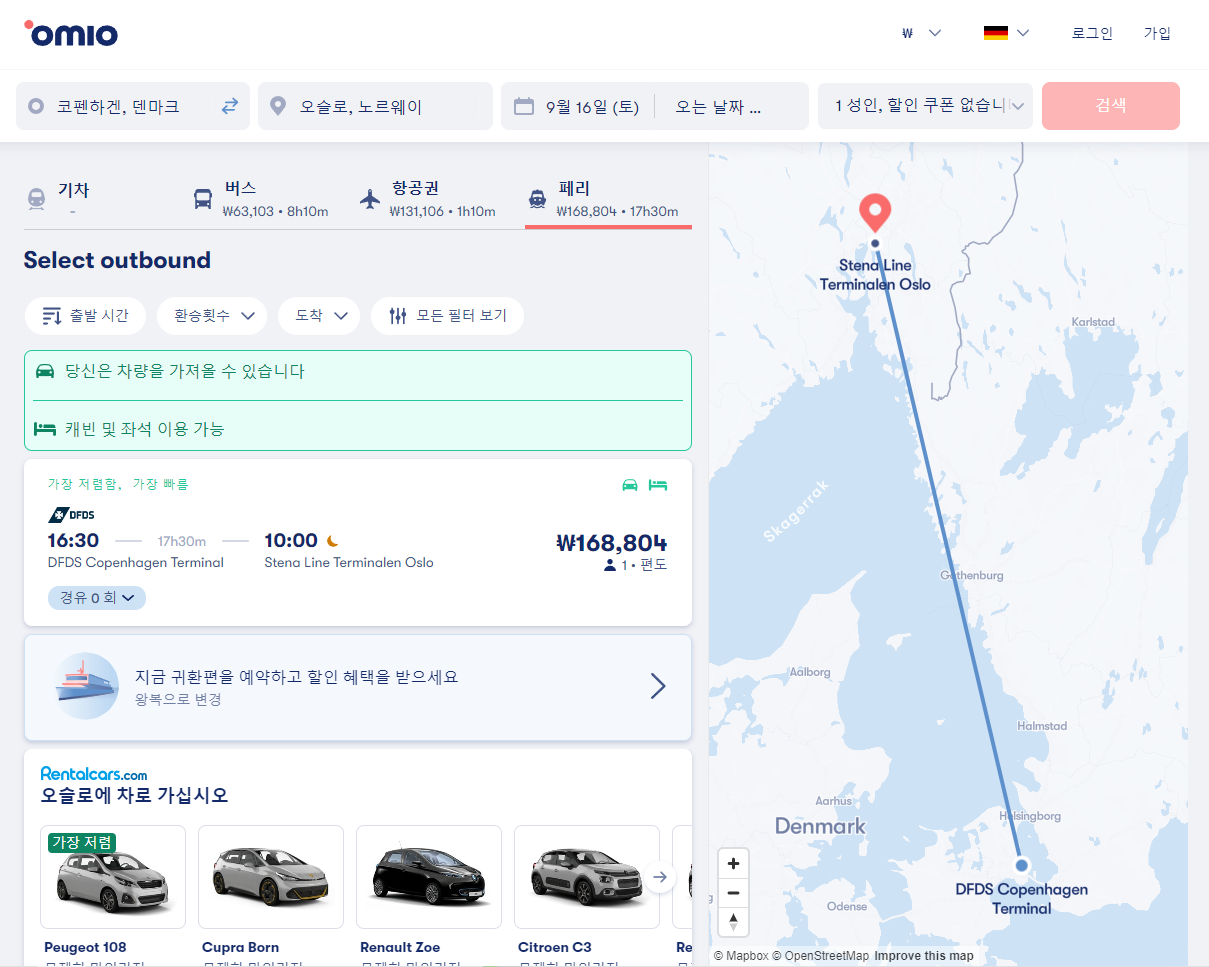
Task: Click the Omio logo
Action: (x=71, y=34)
